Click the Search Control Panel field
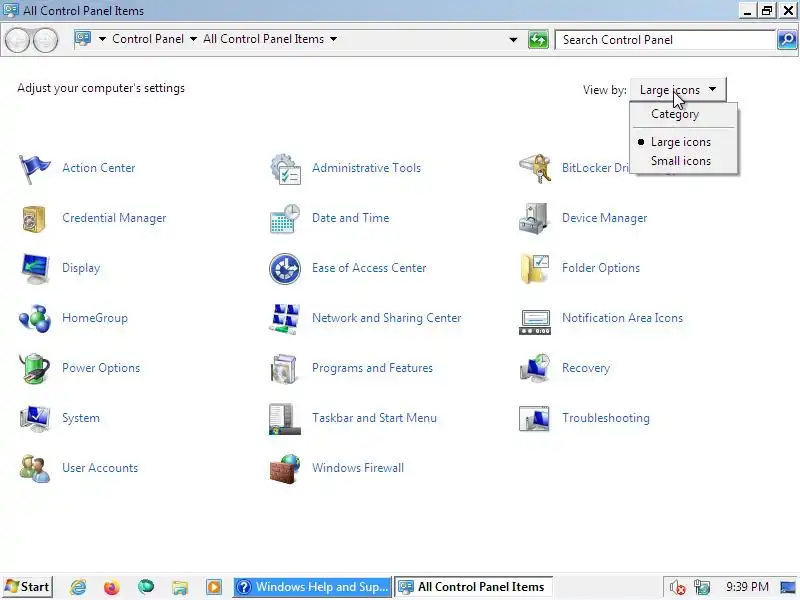This screenshot has width=800, height=600. point(665,40)
